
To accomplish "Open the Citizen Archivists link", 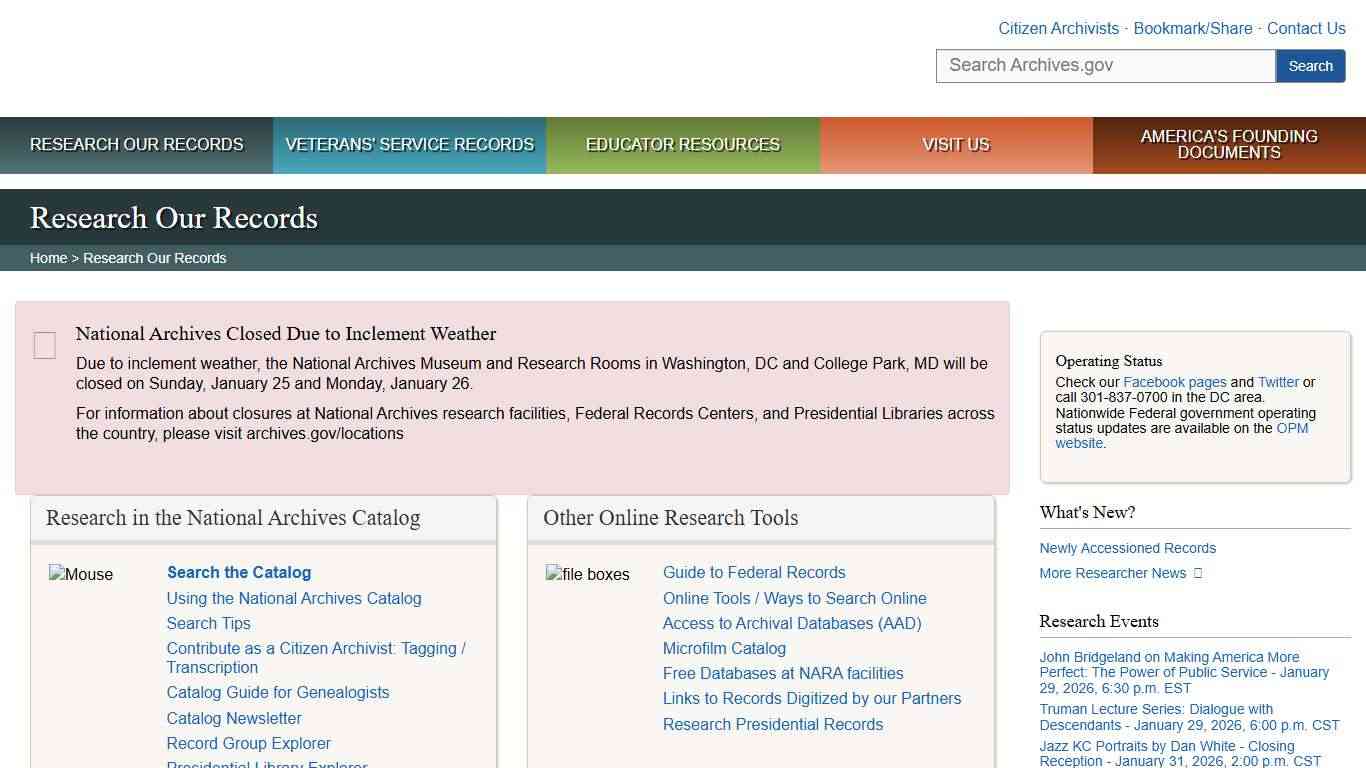I will click(x=1058, y=28).
